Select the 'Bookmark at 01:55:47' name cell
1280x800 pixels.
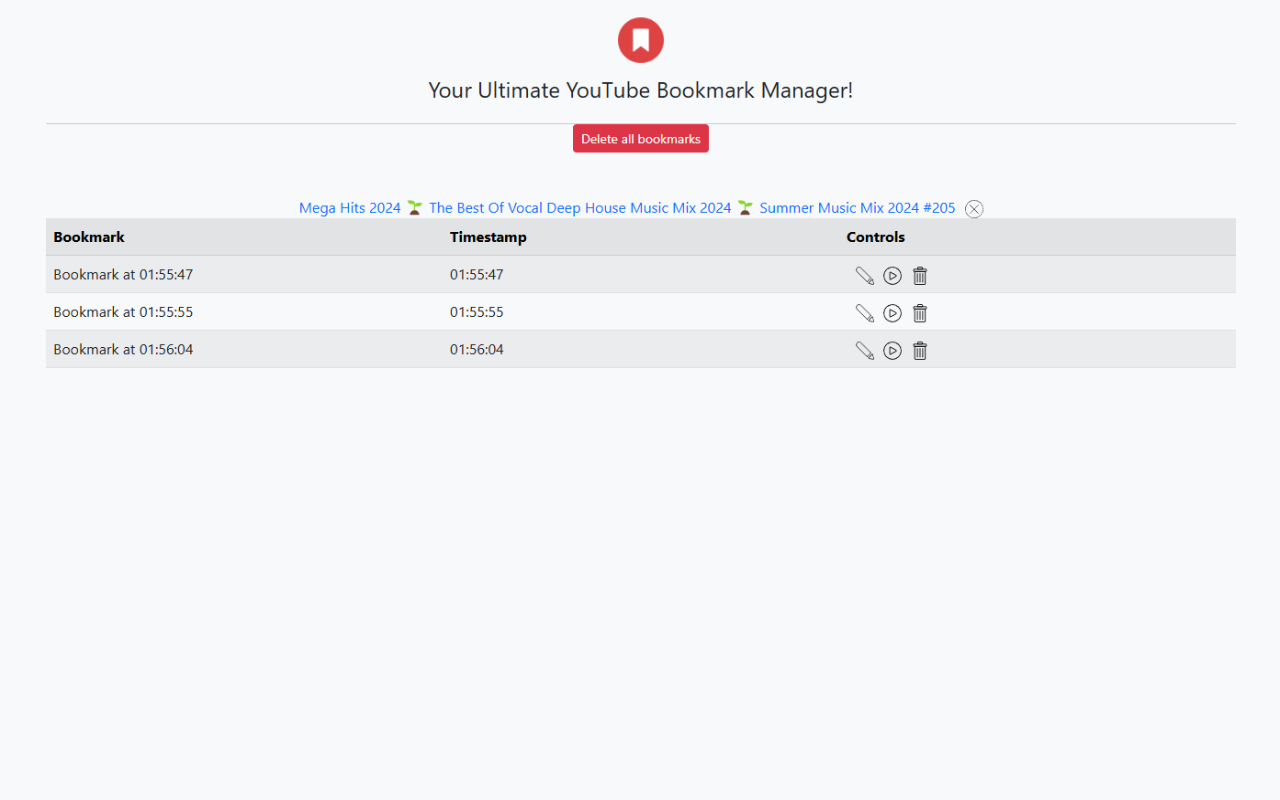(244, 274)
